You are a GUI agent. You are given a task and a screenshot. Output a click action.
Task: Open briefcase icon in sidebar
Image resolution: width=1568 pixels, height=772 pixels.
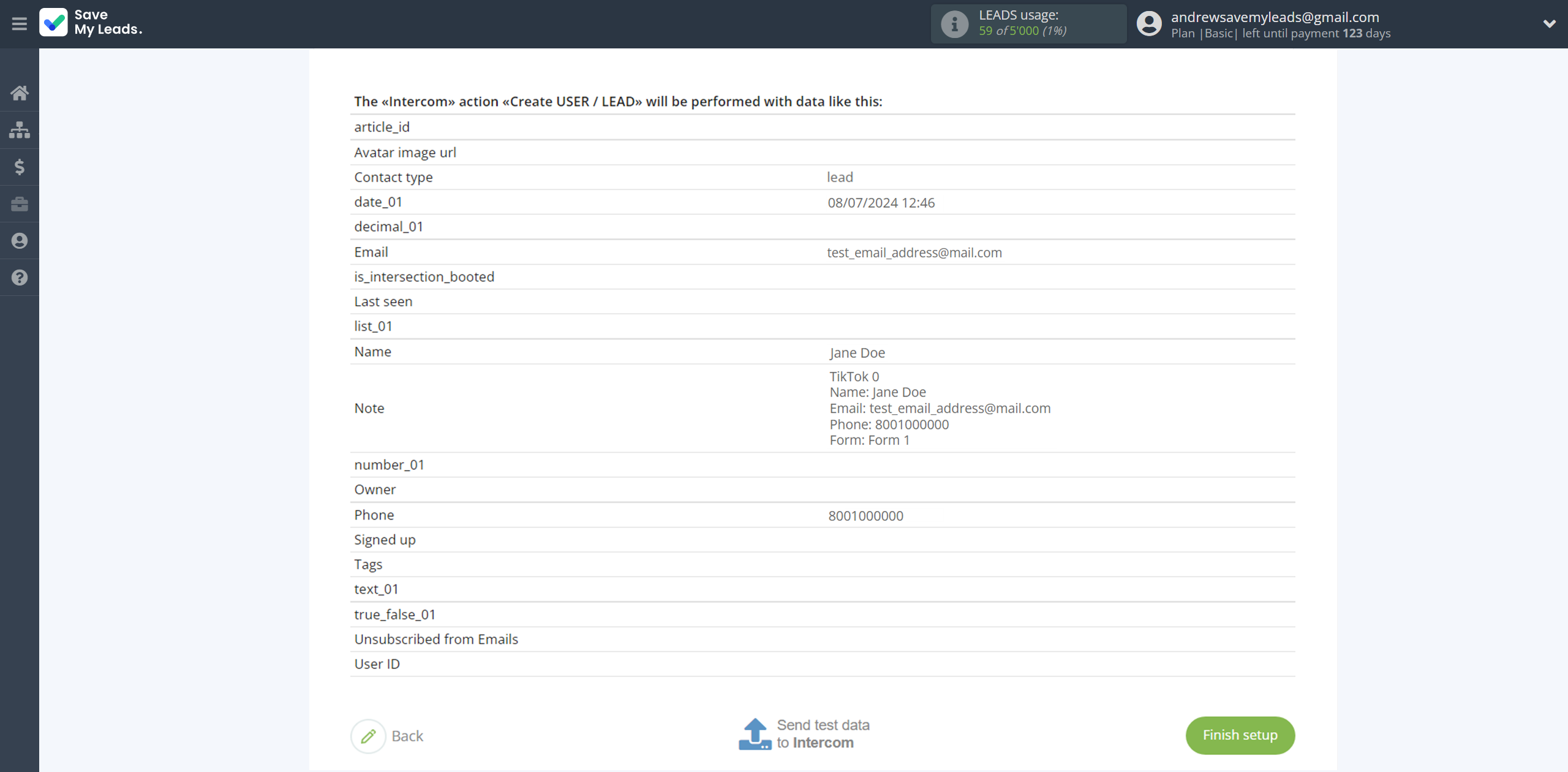[20, 204]
